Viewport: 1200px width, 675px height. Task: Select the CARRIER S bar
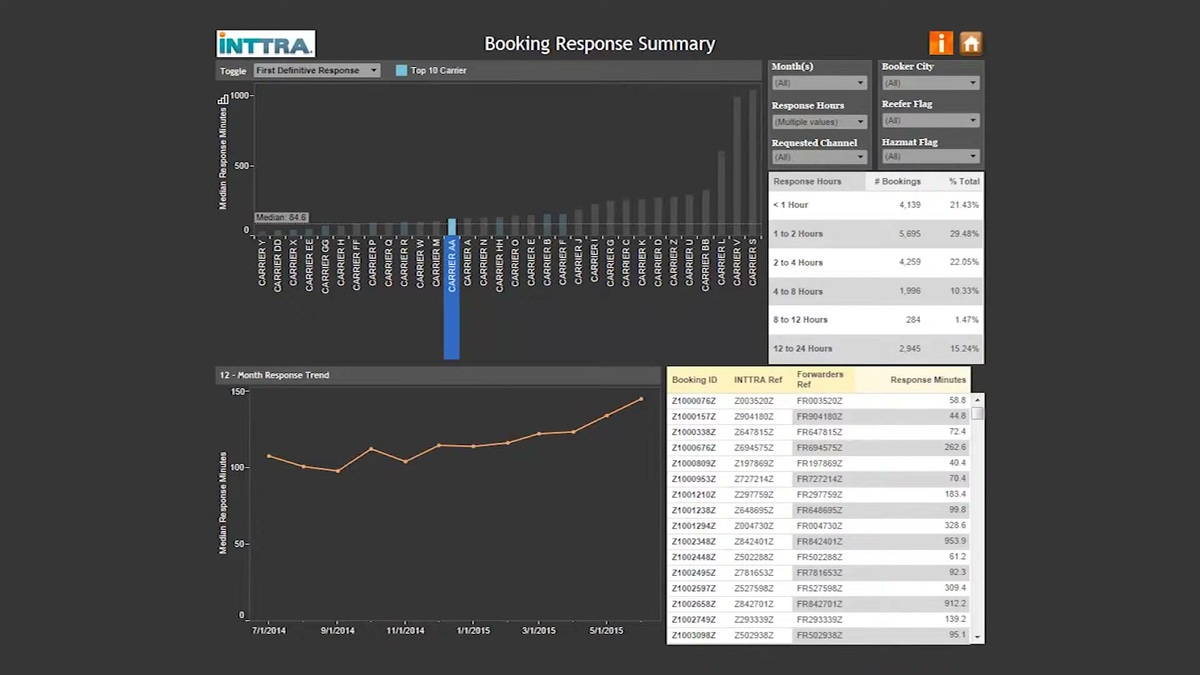(753, 161)
